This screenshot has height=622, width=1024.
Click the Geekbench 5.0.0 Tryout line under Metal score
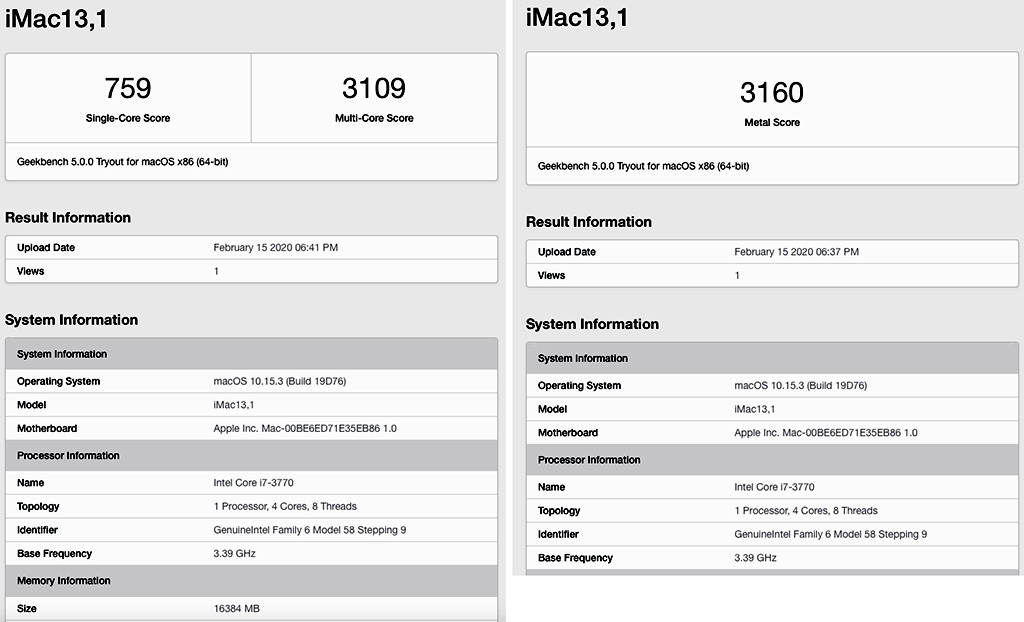(x=643, y=166)
